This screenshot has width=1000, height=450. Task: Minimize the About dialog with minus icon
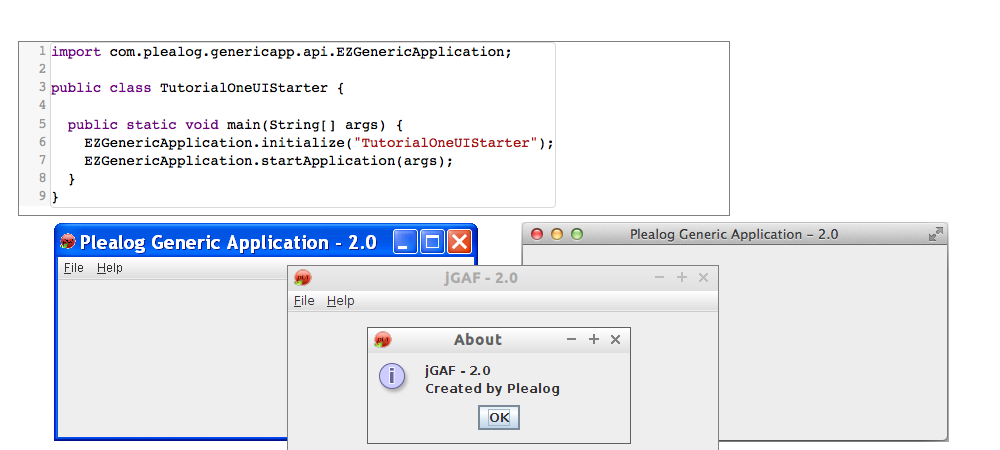click(571, 340)
